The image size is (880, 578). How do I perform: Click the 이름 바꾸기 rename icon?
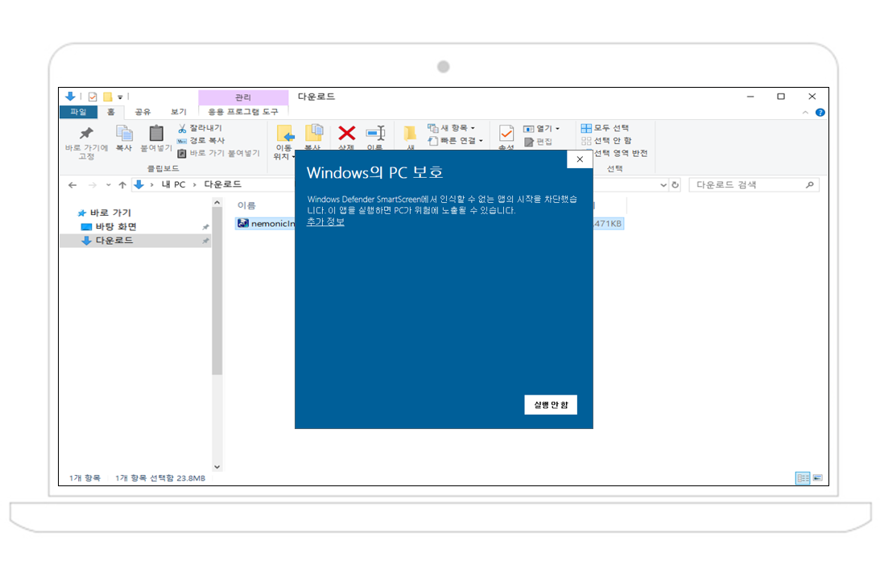click(375, 134)
